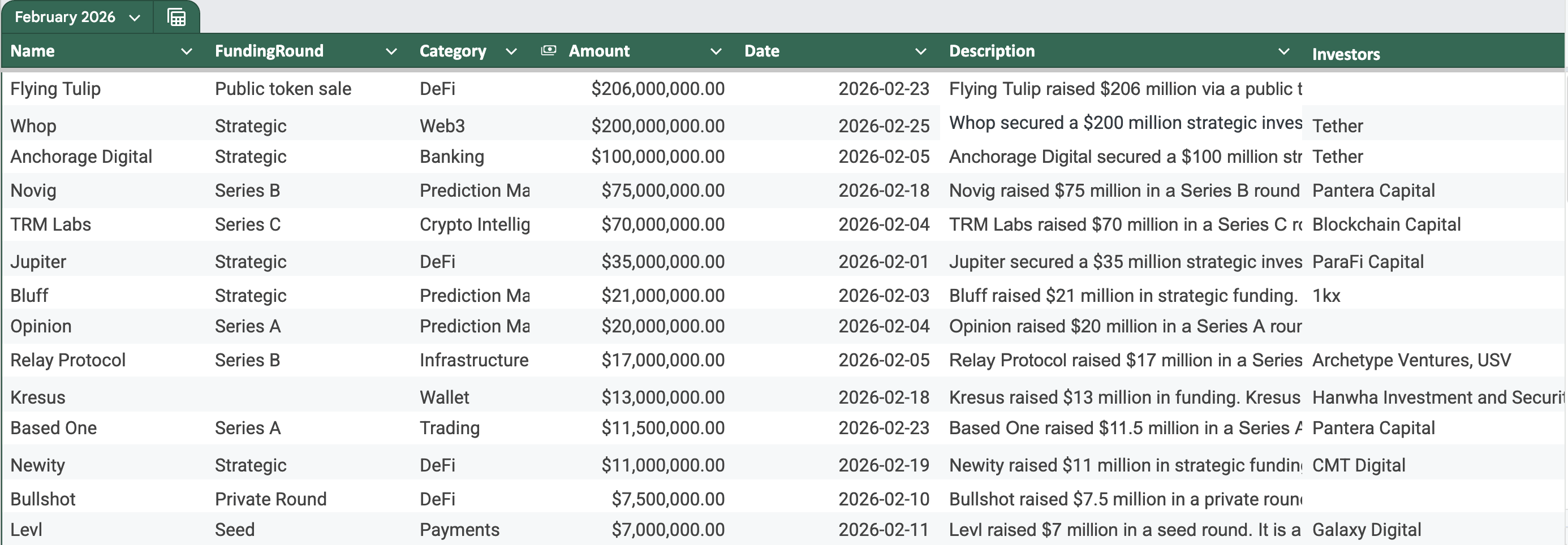Expand the Amount column filter menu
1568x545 pixels.
[716, 51]
